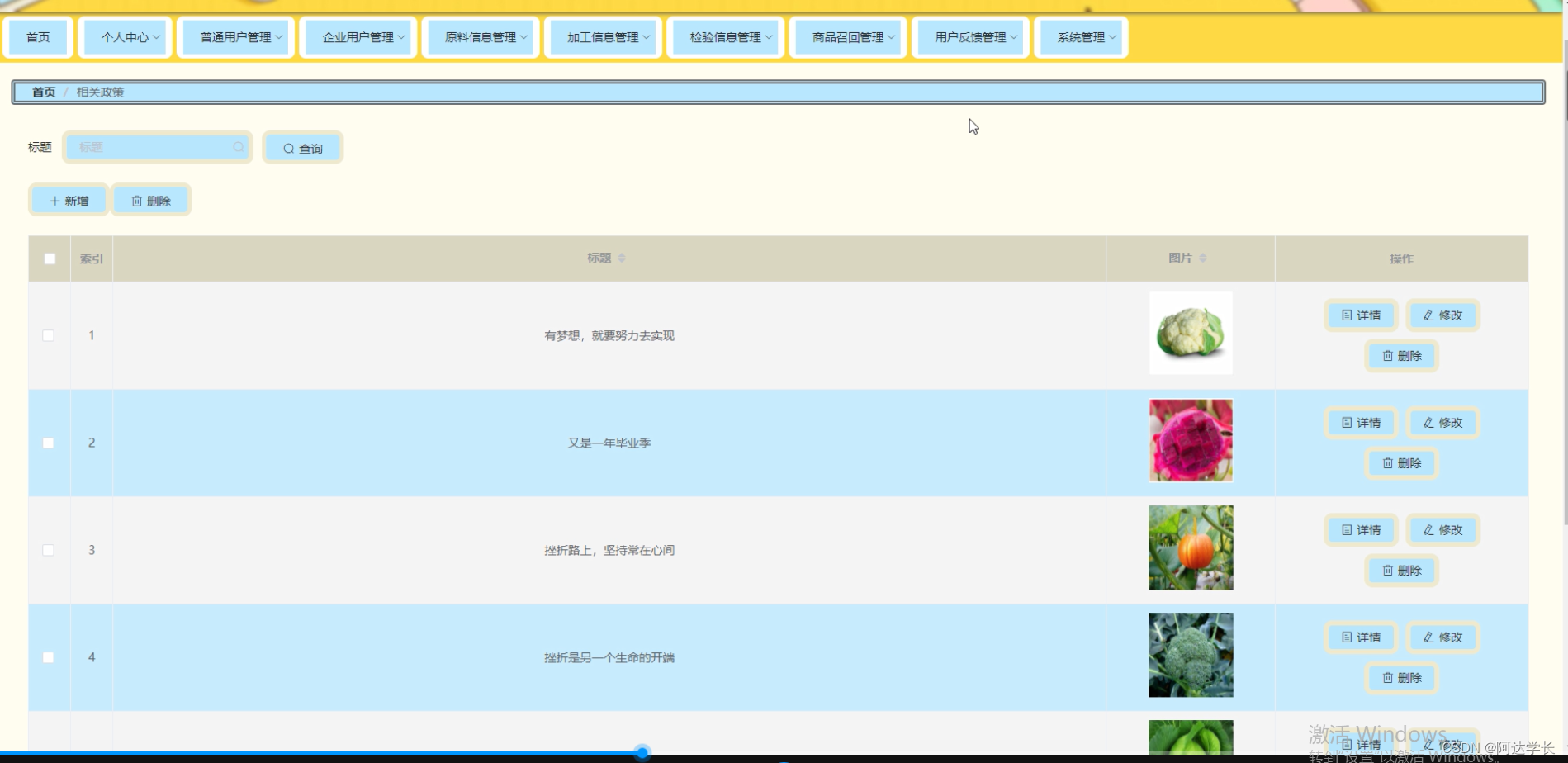The image size is (1568, 763).
Task: Click the dragon fruit thumbnail in row 2
Action: coord(1190,439)
